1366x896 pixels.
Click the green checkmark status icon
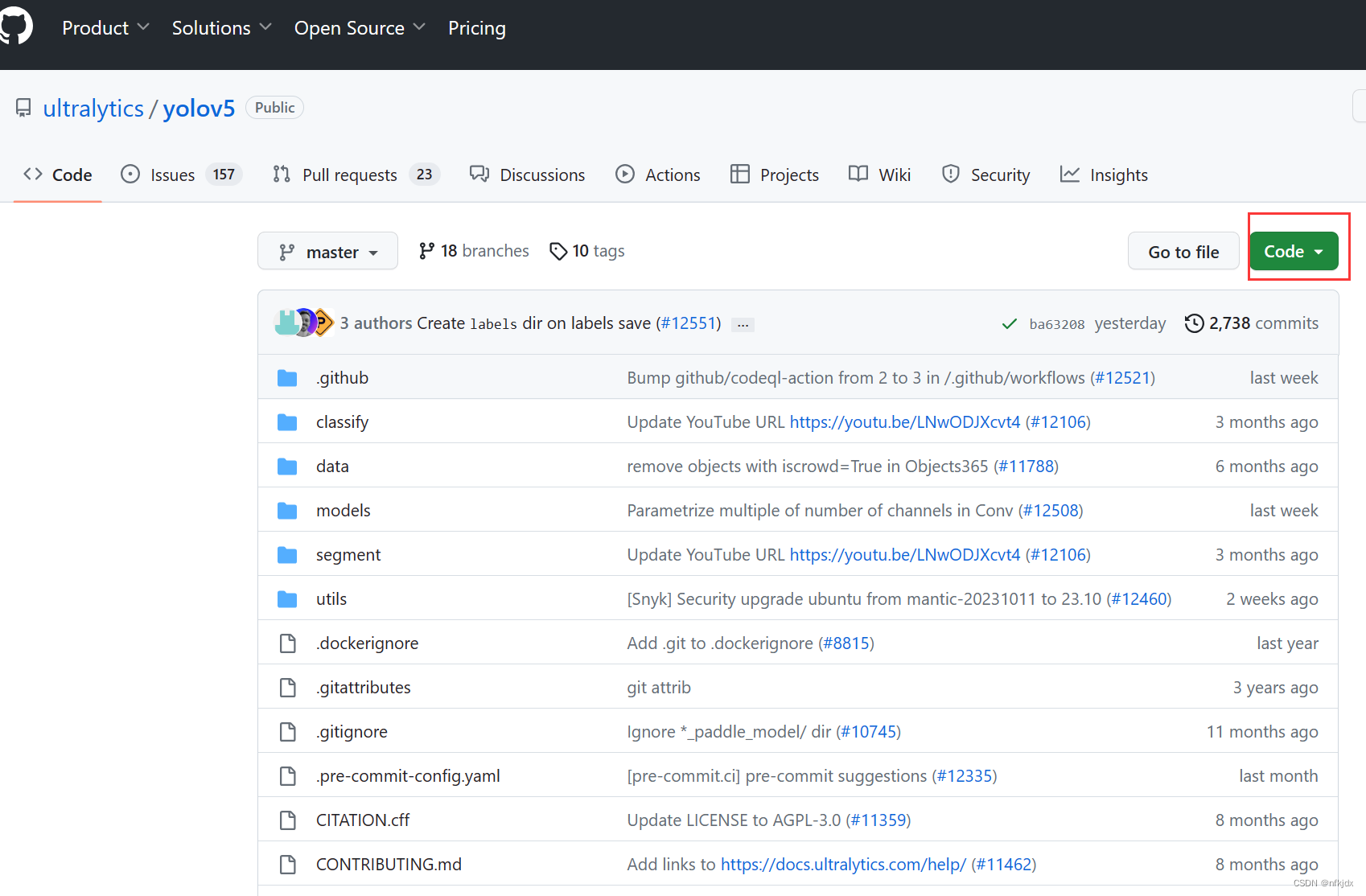(x=1009, y=324)
